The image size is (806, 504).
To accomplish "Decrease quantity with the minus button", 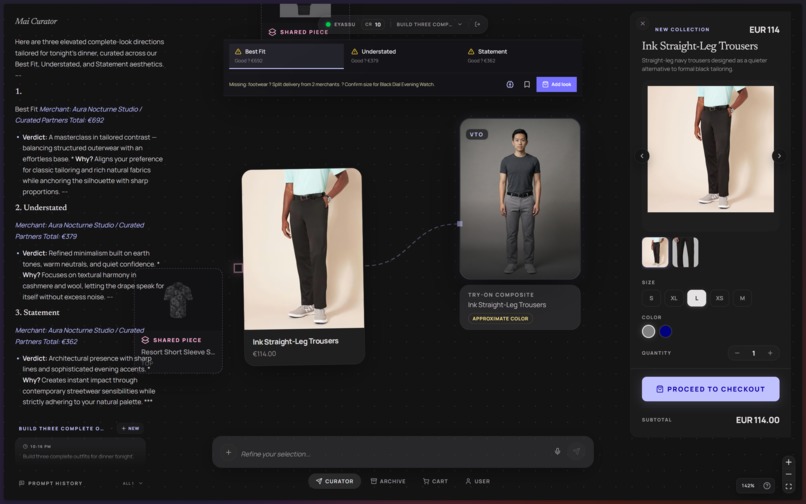I will [737, 353].
